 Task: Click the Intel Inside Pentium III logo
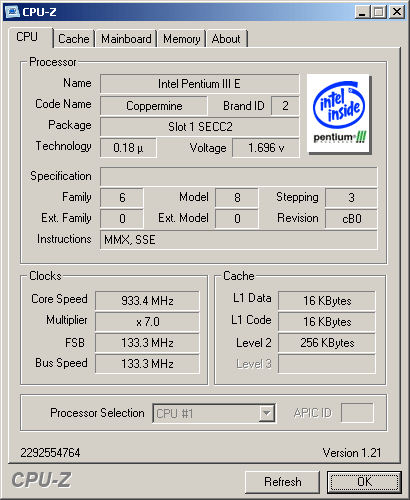point(339,114)
